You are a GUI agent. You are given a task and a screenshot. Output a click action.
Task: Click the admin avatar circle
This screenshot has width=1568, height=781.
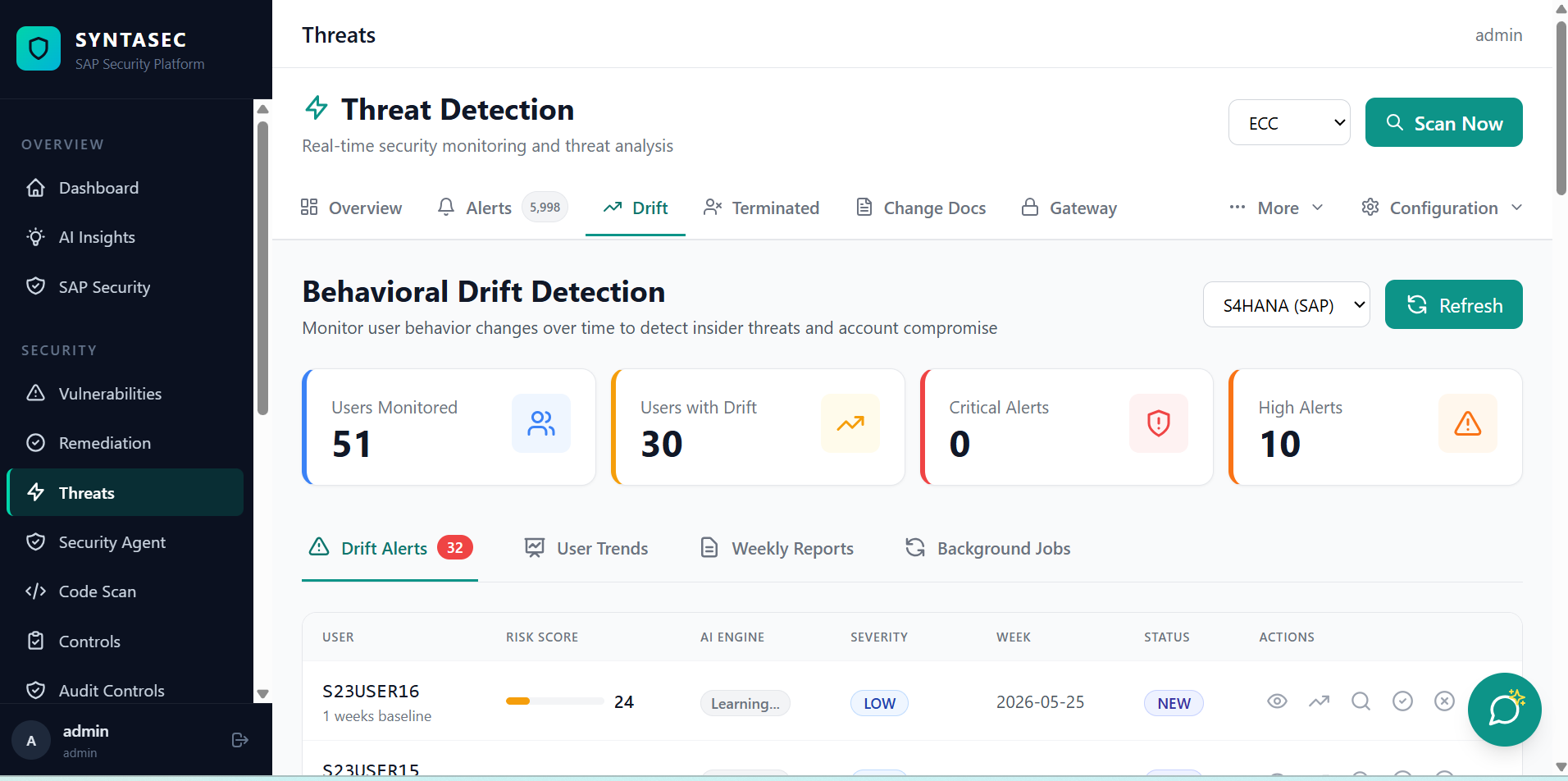pos(31,741)
